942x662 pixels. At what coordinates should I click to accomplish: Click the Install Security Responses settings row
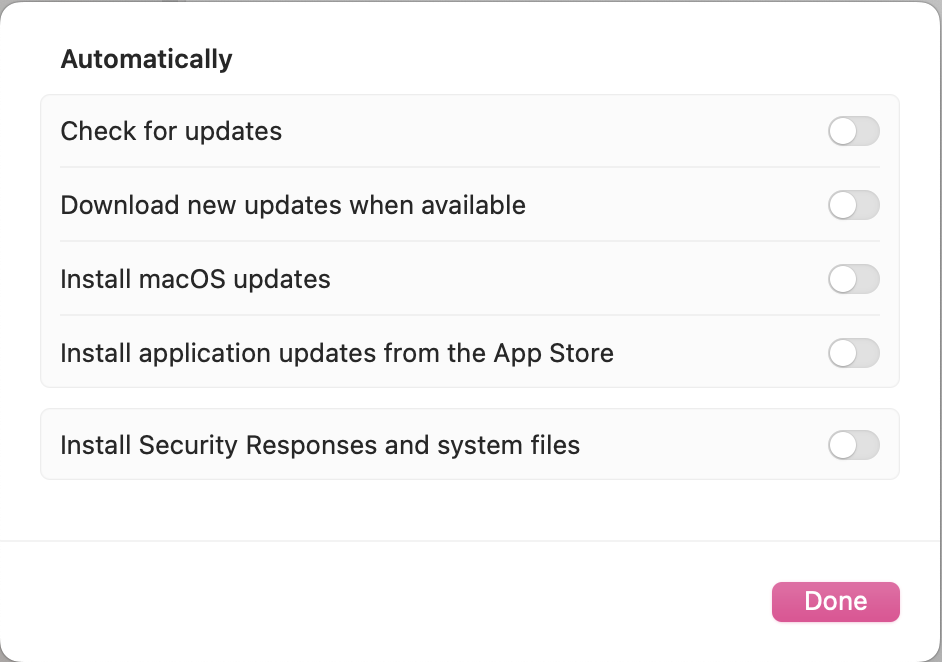click(x=470, y=444)
